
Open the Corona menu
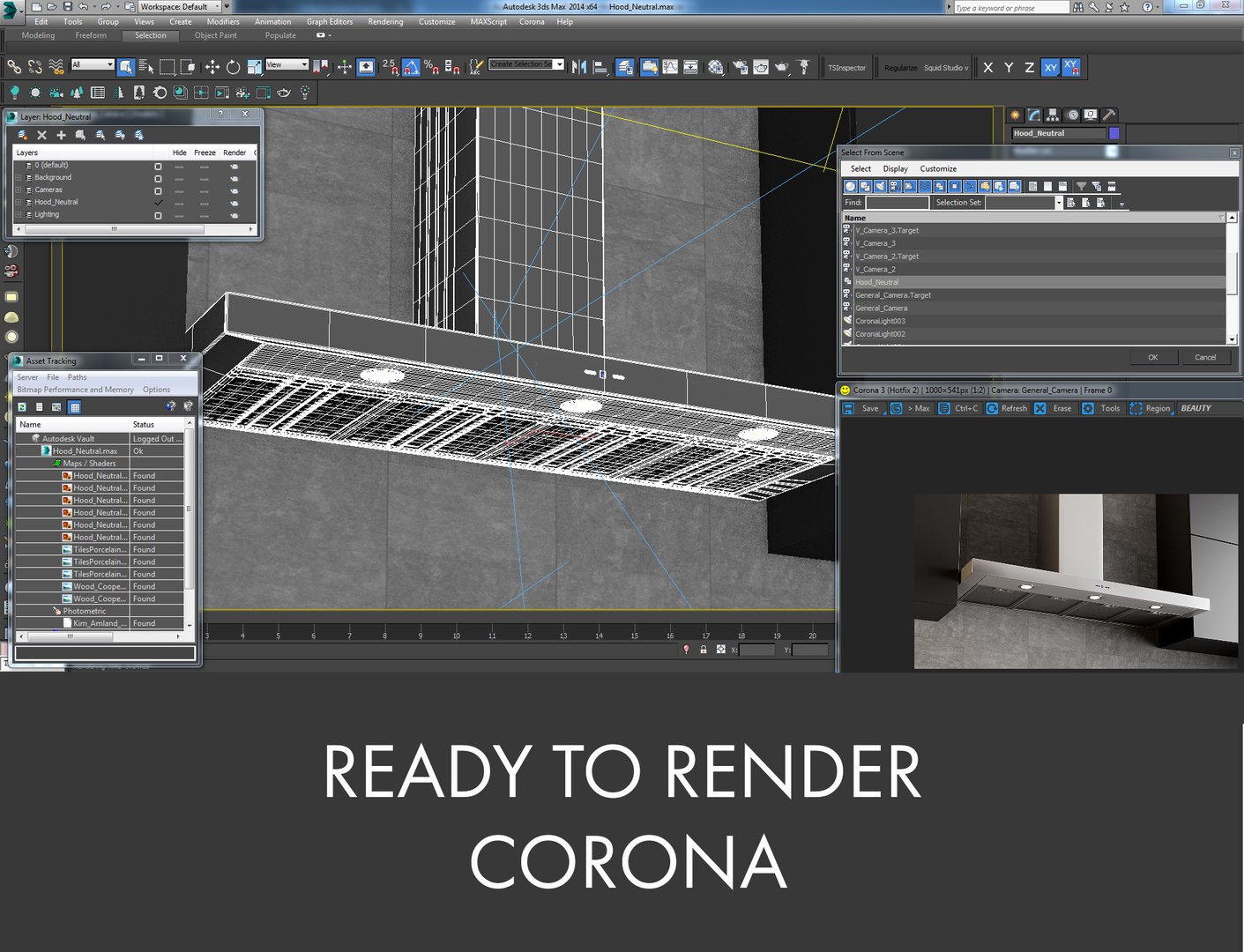532,22
